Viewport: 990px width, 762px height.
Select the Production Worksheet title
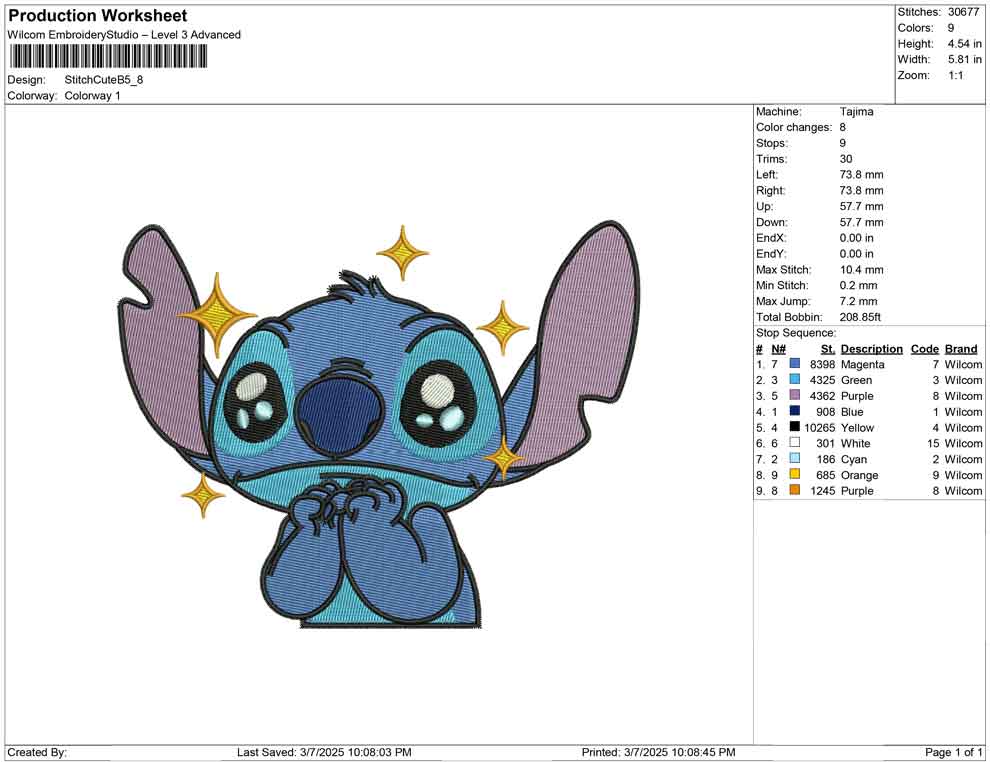[98, 16]
